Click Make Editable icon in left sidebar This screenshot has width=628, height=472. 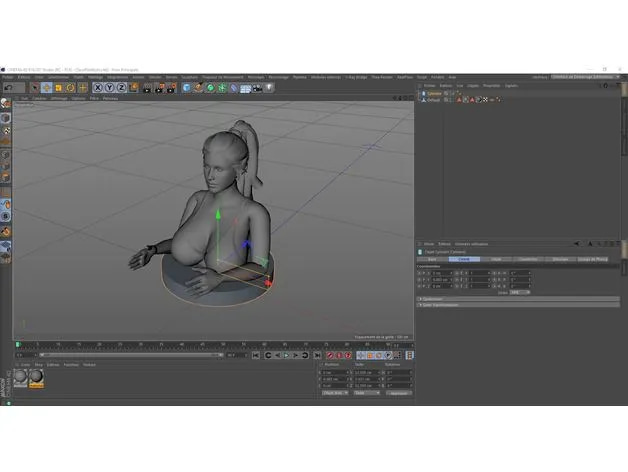point(6,104)
